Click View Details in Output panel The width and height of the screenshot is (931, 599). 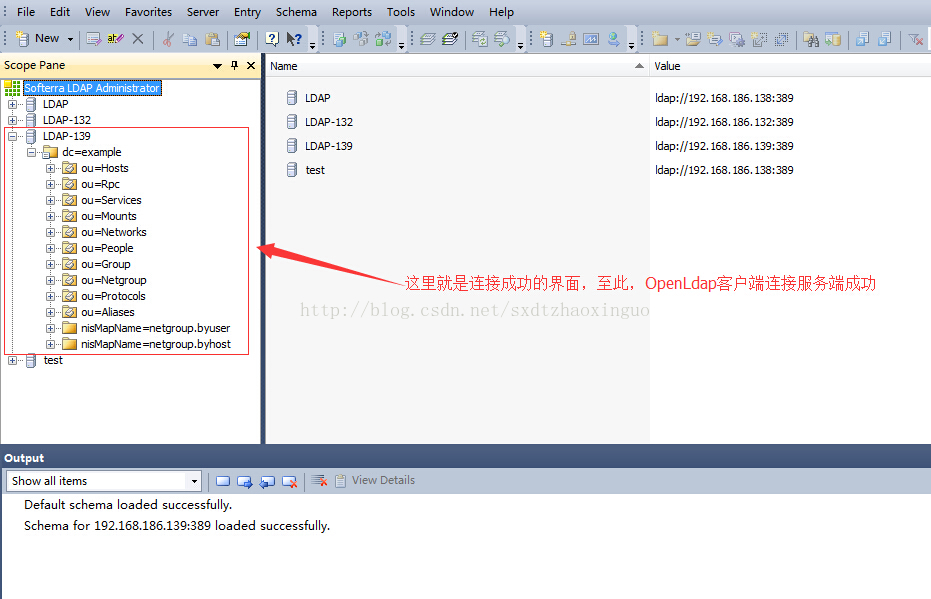[x=375, y=480]
